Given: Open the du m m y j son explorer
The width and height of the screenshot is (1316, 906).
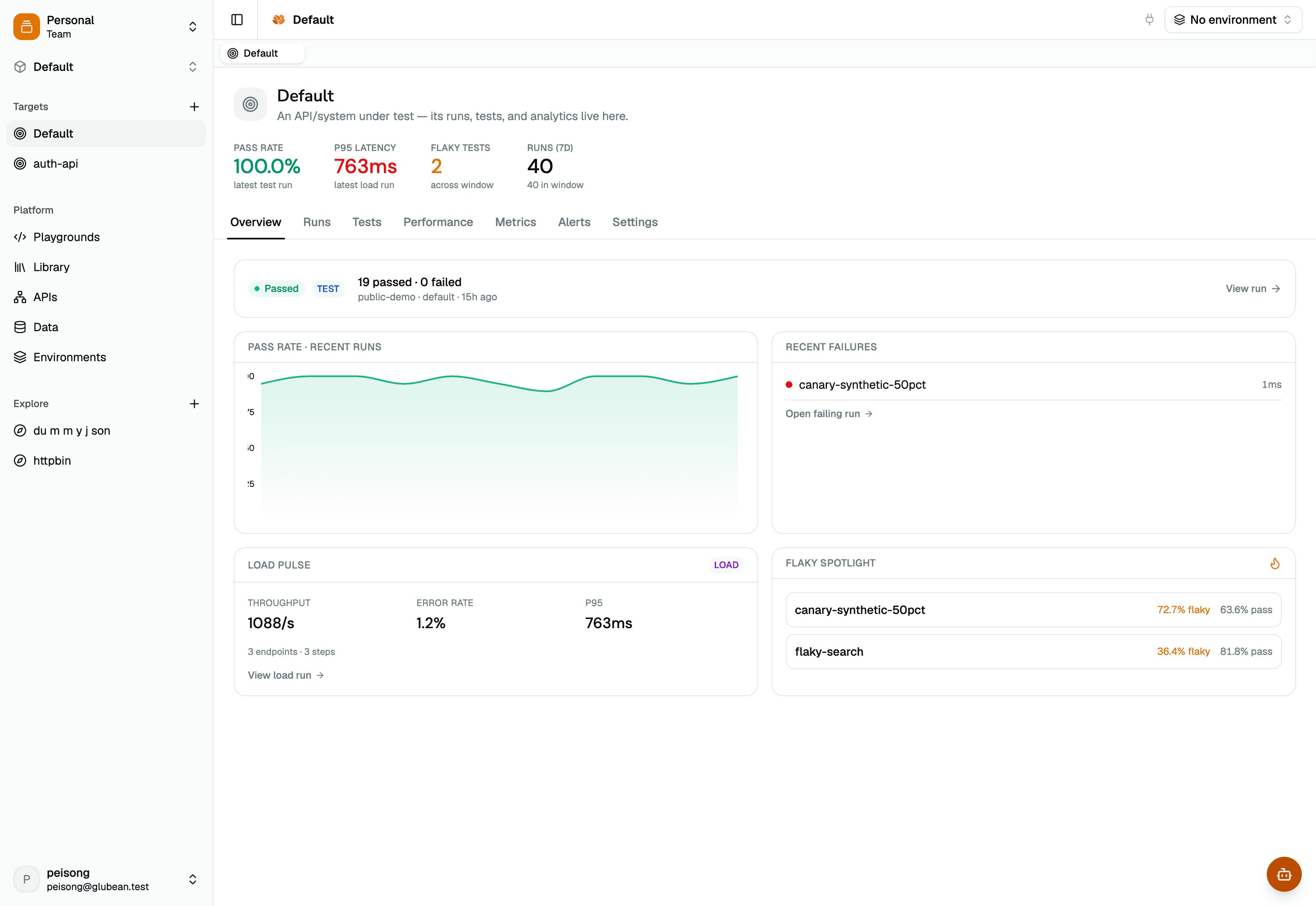Looking at the screenshot, I should (x=106, y=430).
